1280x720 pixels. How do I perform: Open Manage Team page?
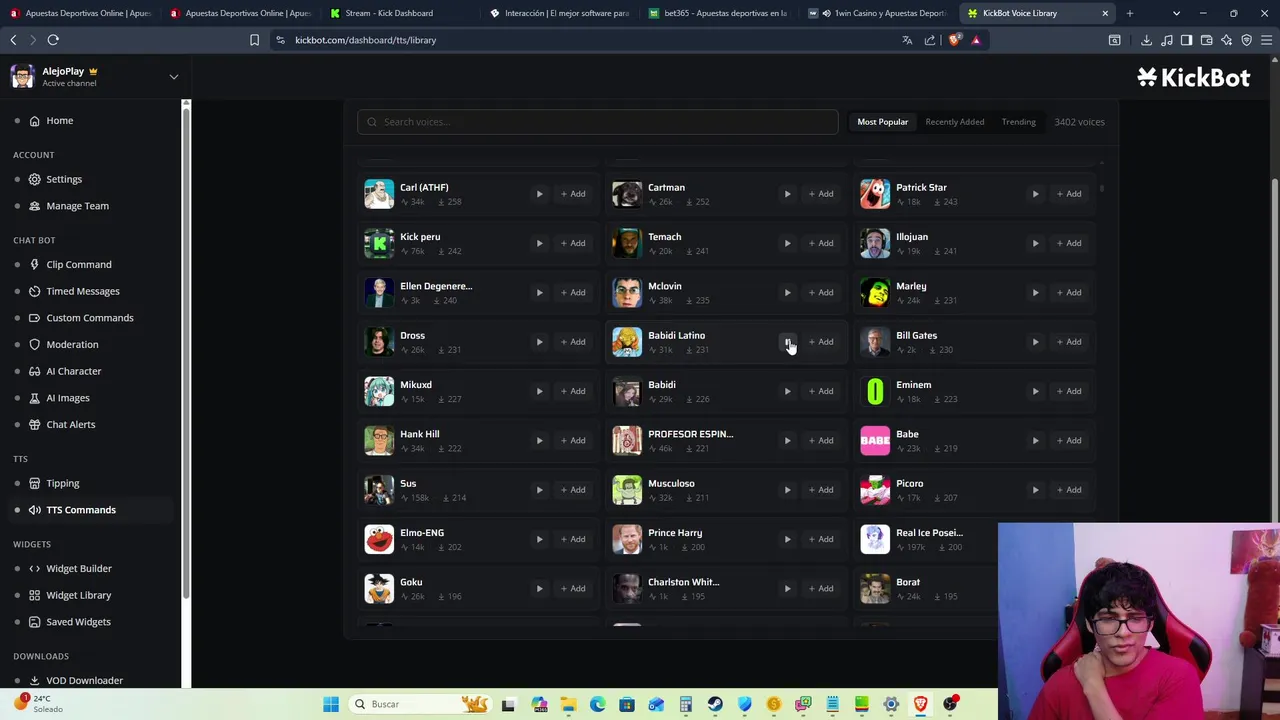[77, 206]
